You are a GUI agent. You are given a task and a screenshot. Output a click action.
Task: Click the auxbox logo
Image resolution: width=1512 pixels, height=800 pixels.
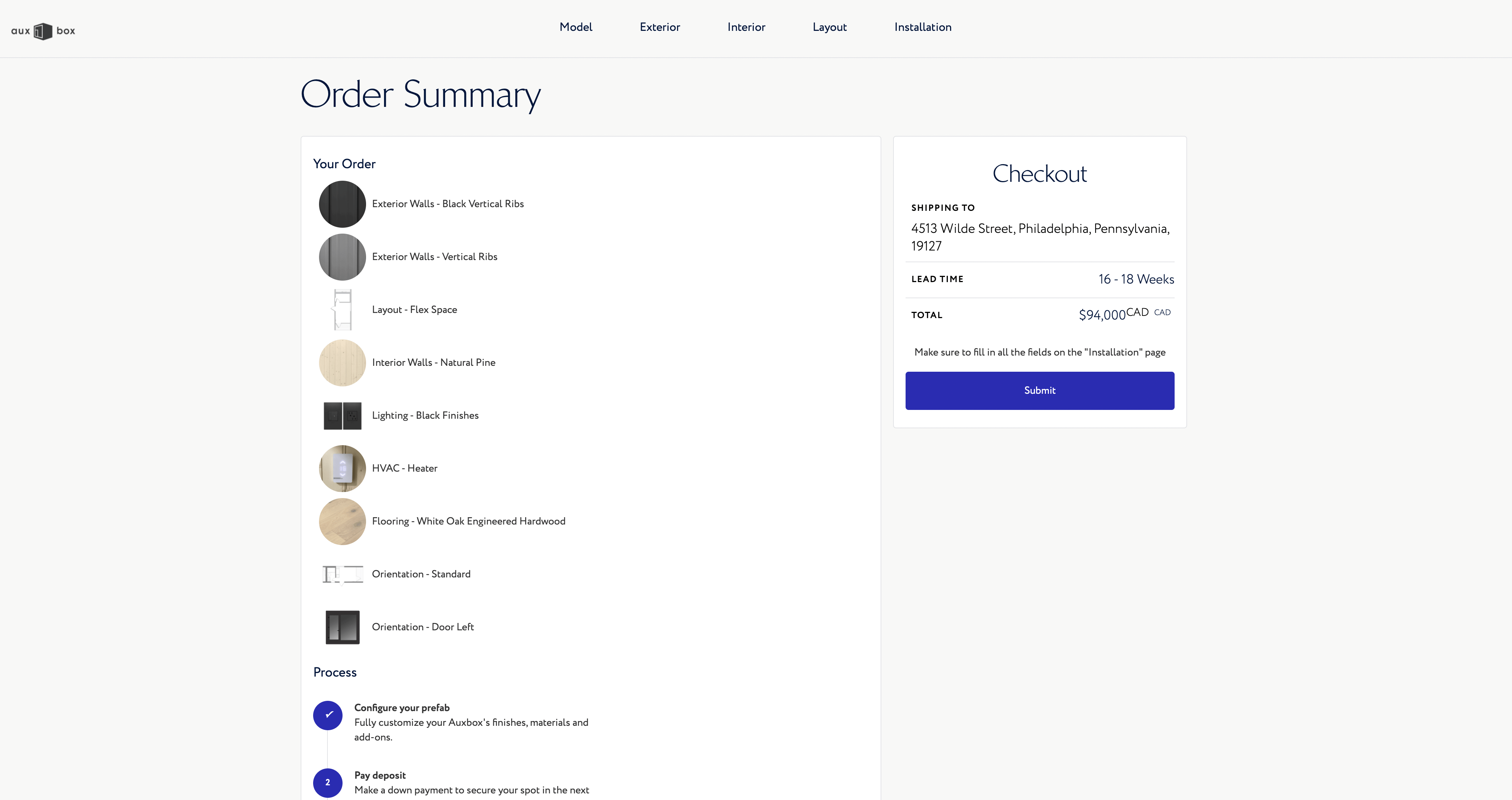43,31
